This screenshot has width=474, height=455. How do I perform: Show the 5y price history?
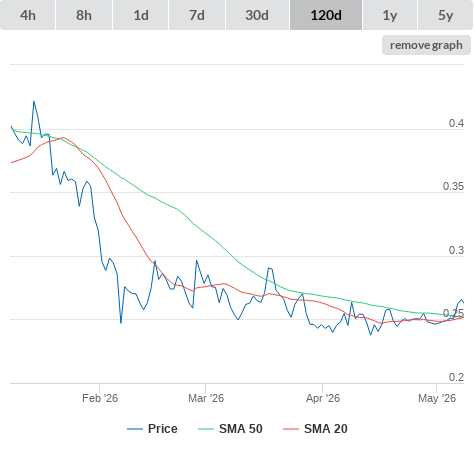445,15
